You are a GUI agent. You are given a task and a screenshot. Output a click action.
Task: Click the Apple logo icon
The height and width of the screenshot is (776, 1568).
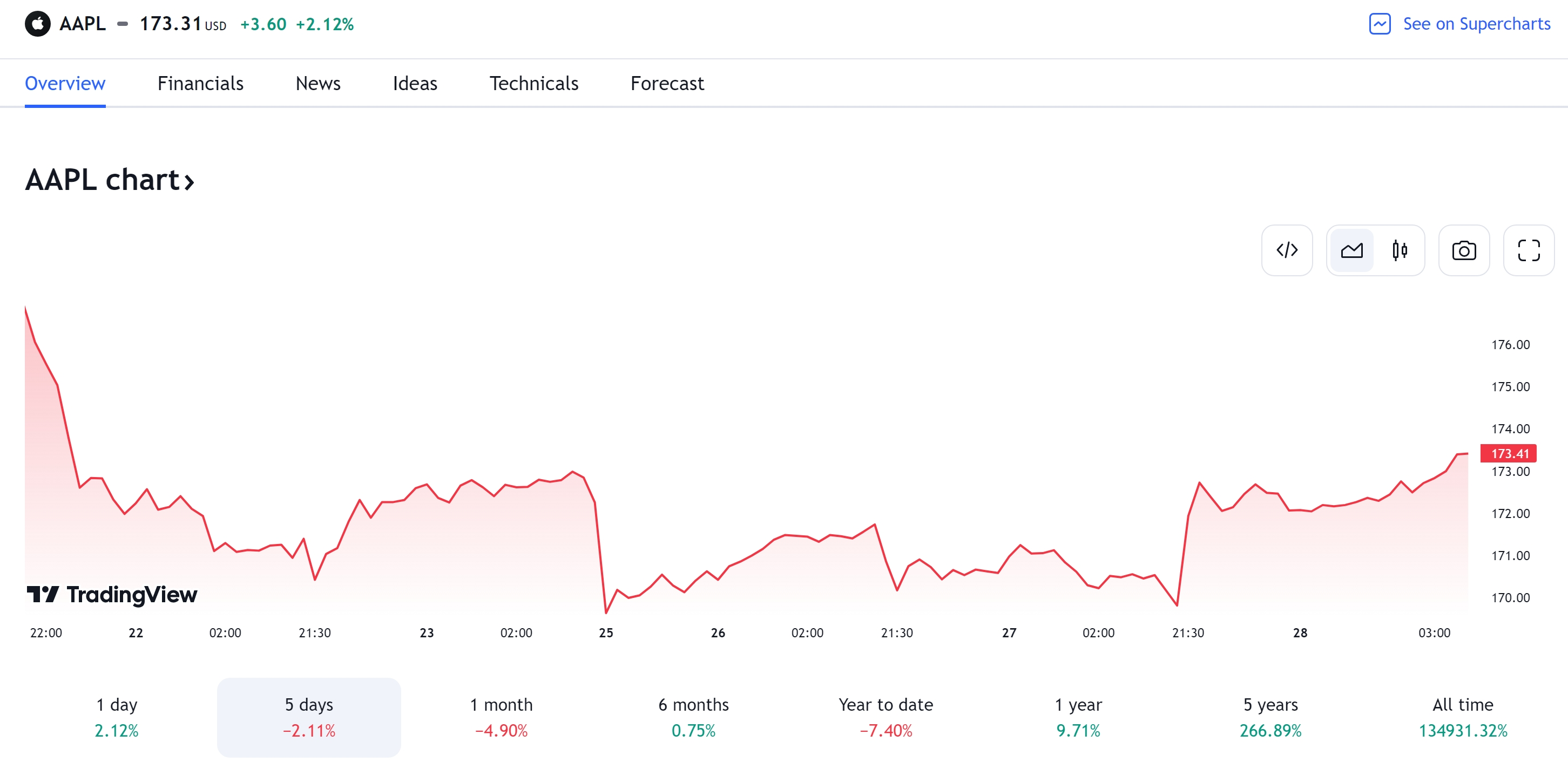point(38,24)
